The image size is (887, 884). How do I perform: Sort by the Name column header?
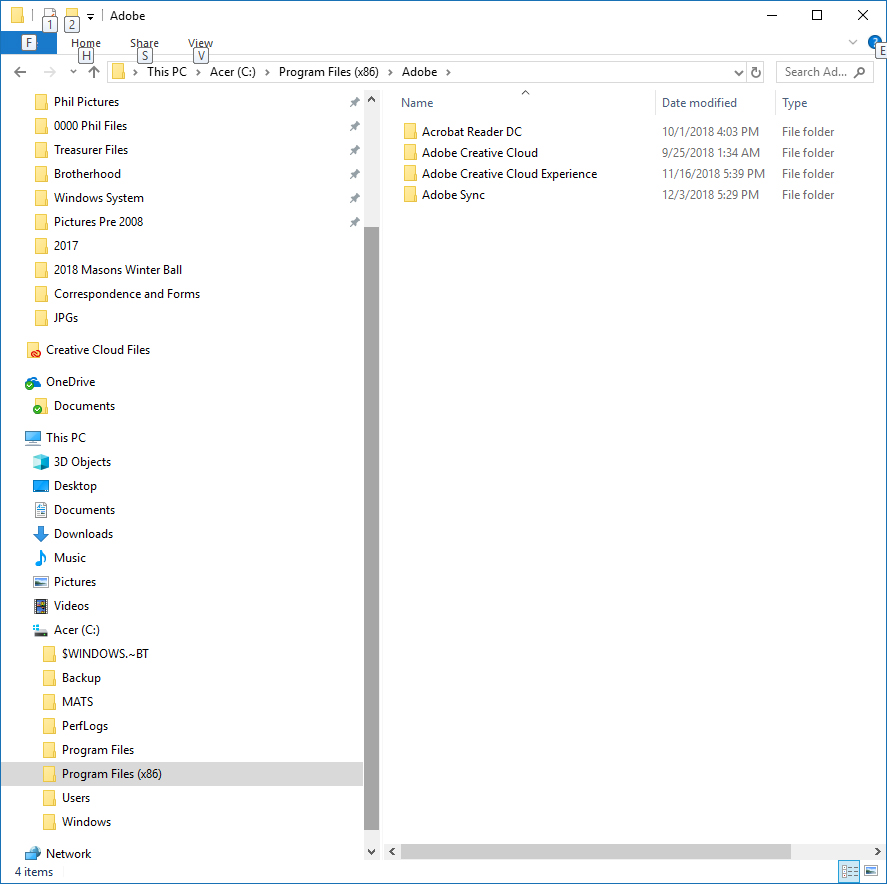click(417, 103)
